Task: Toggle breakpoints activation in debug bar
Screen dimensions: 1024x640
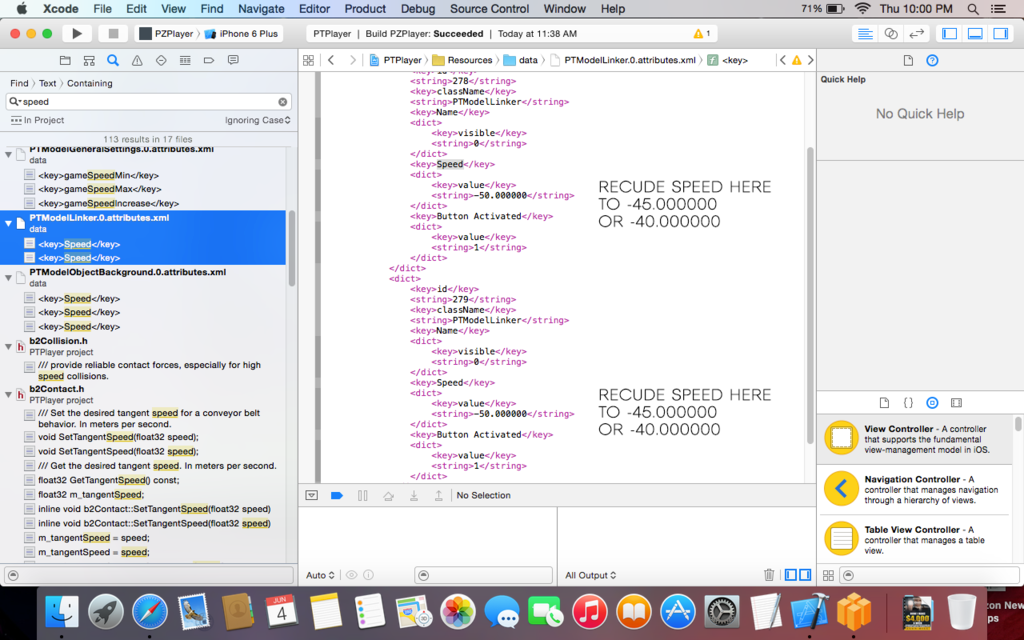Action: click(x=337, y=495)
